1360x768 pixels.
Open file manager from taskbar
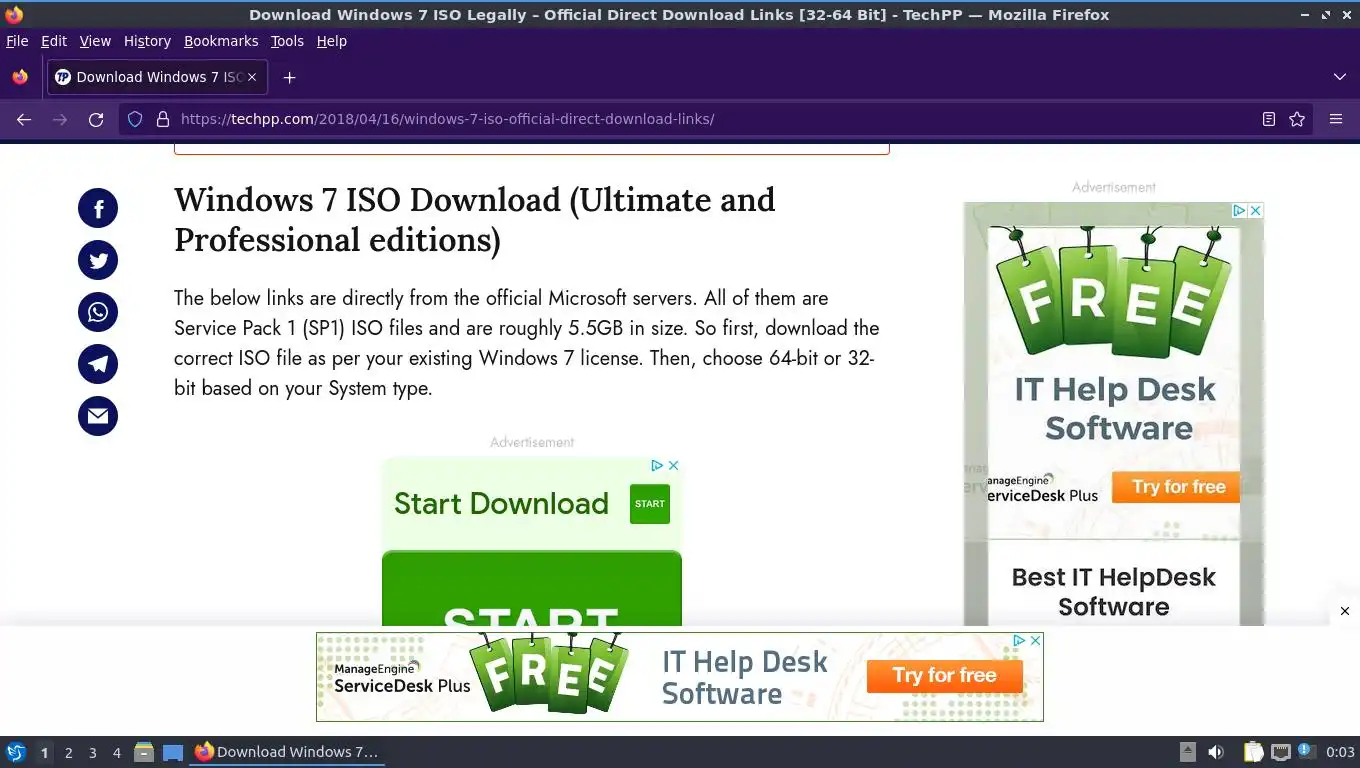144,752
